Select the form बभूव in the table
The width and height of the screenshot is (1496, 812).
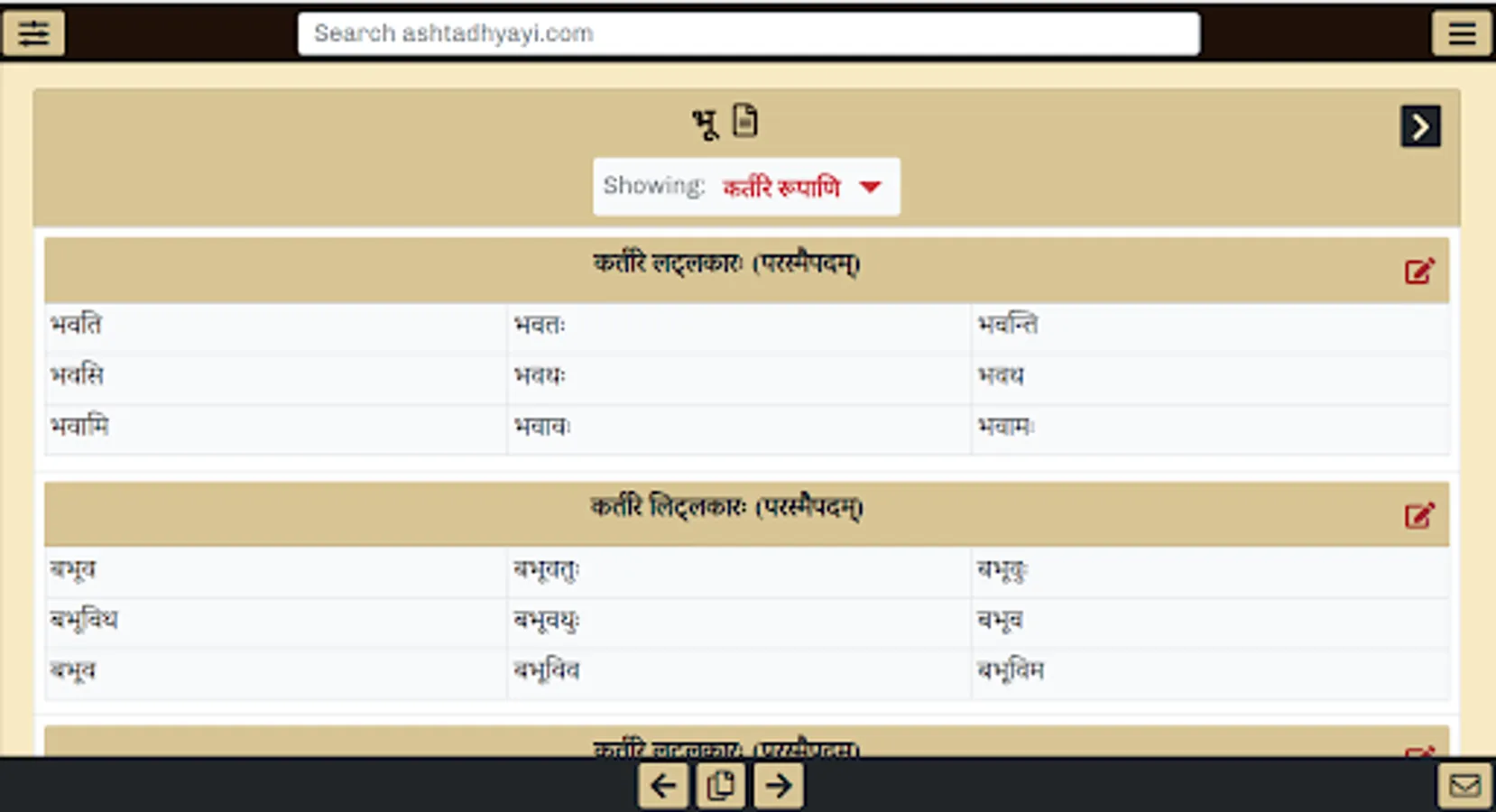[x=72, y=569]
